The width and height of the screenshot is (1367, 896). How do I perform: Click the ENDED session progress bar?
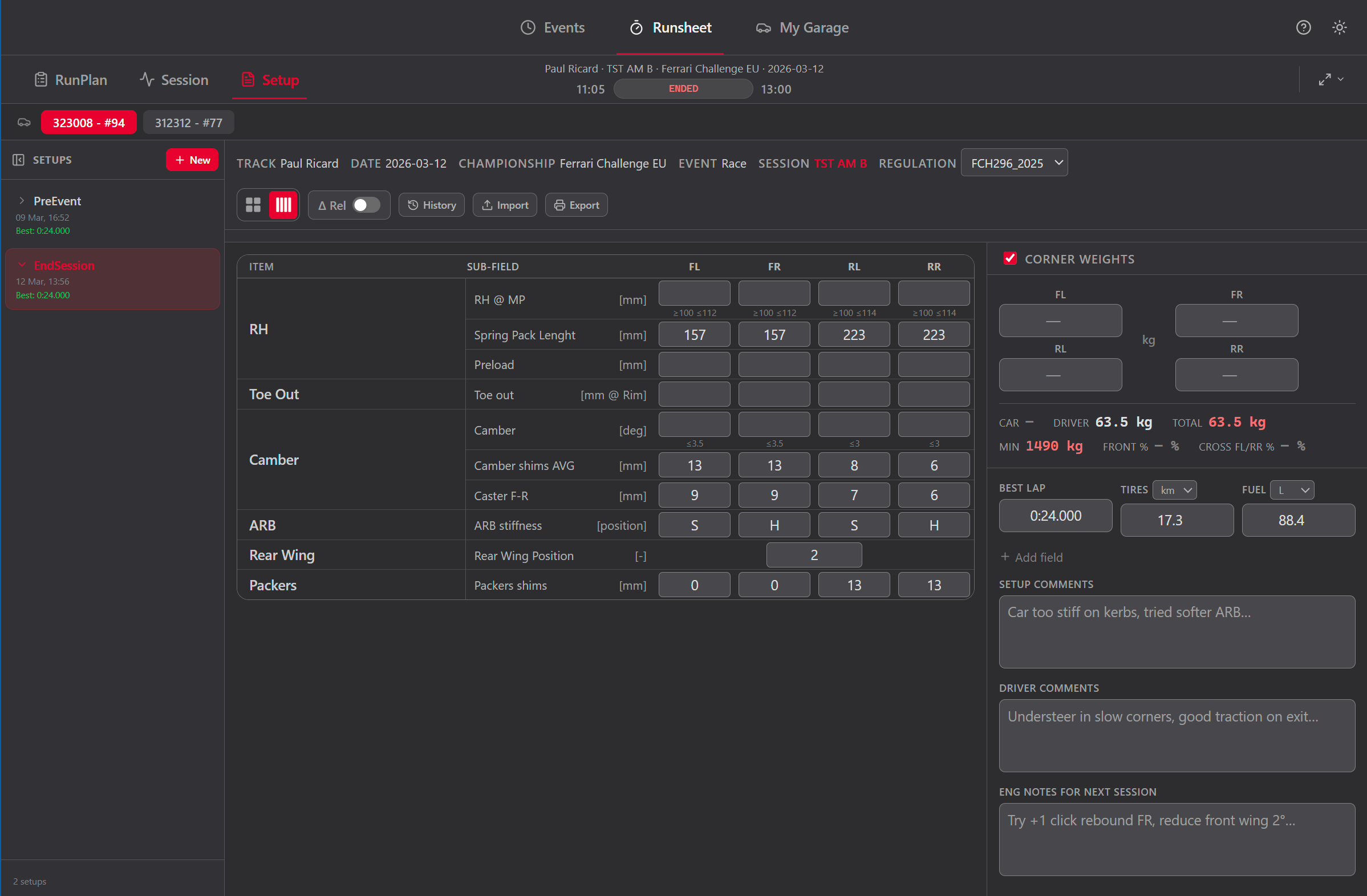coord(682,88)
